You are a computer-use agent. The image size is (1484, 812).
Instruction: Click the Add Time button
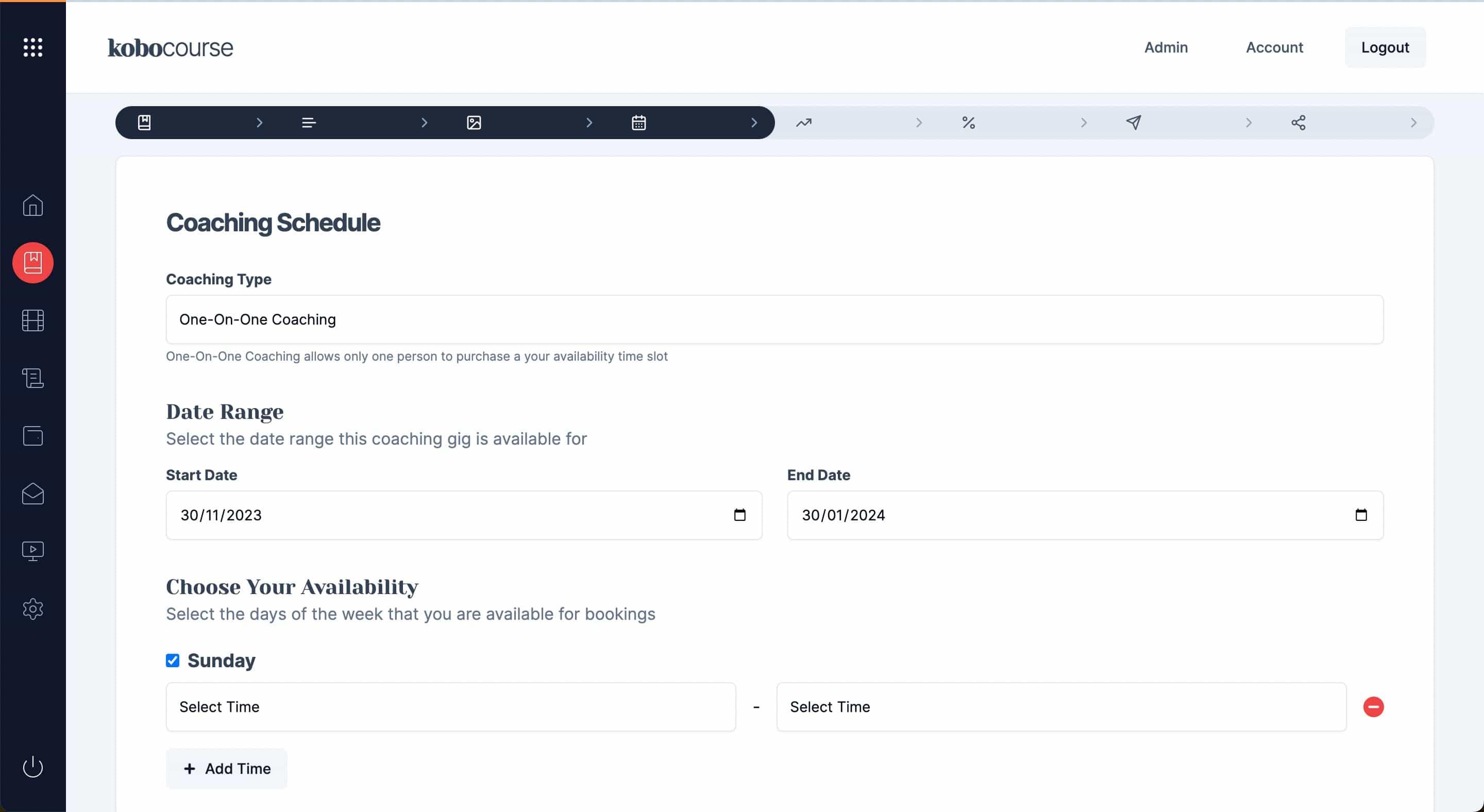(x=226, y=768)
